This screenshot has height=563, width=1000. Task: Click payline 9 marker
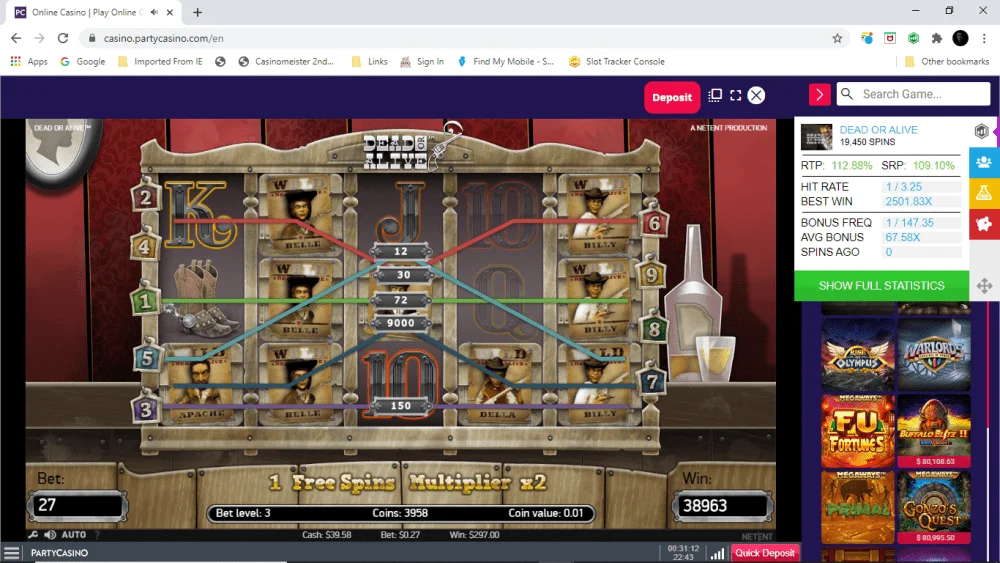coord(651,275)
